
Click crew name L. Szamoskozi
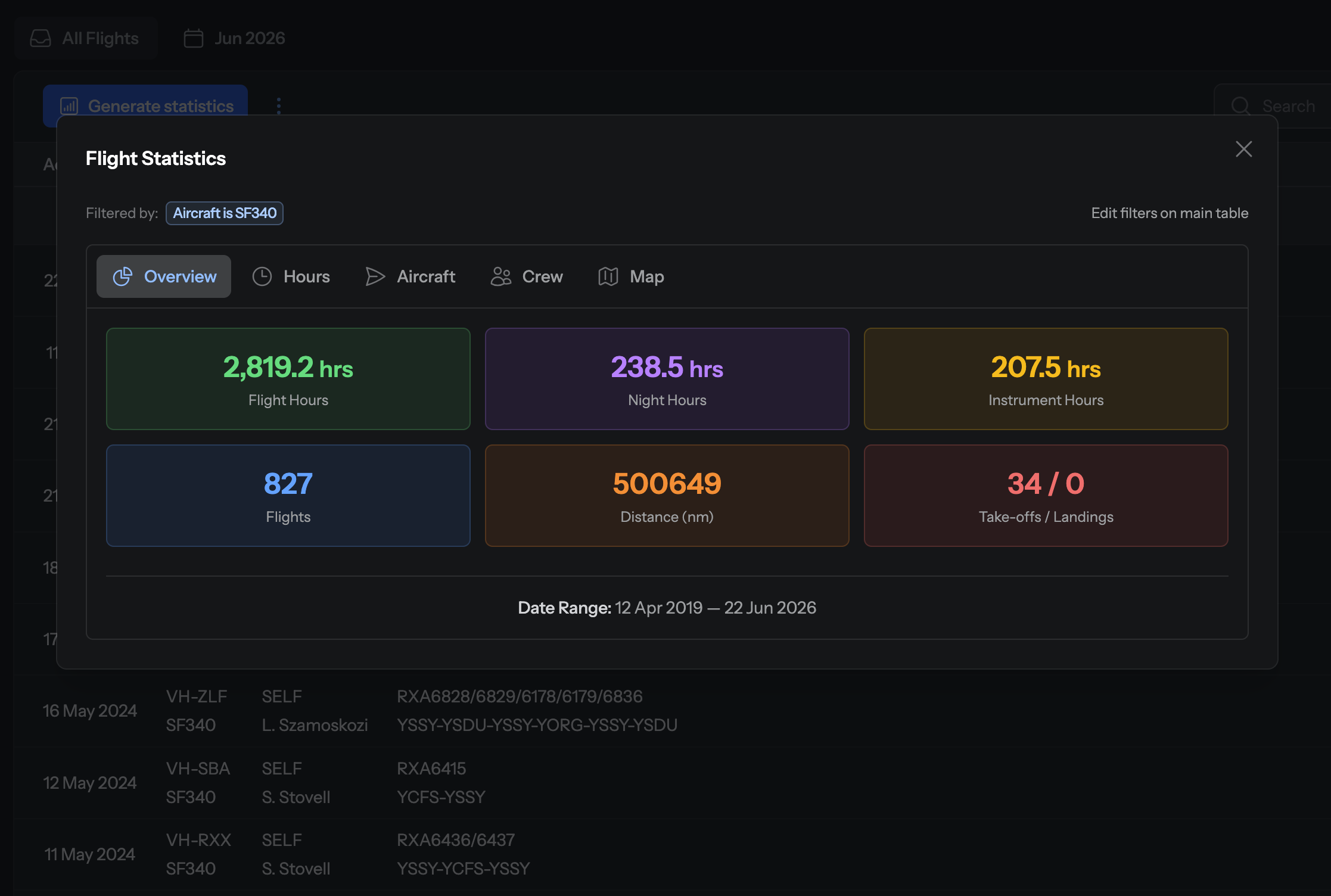(x=315, y=725)
